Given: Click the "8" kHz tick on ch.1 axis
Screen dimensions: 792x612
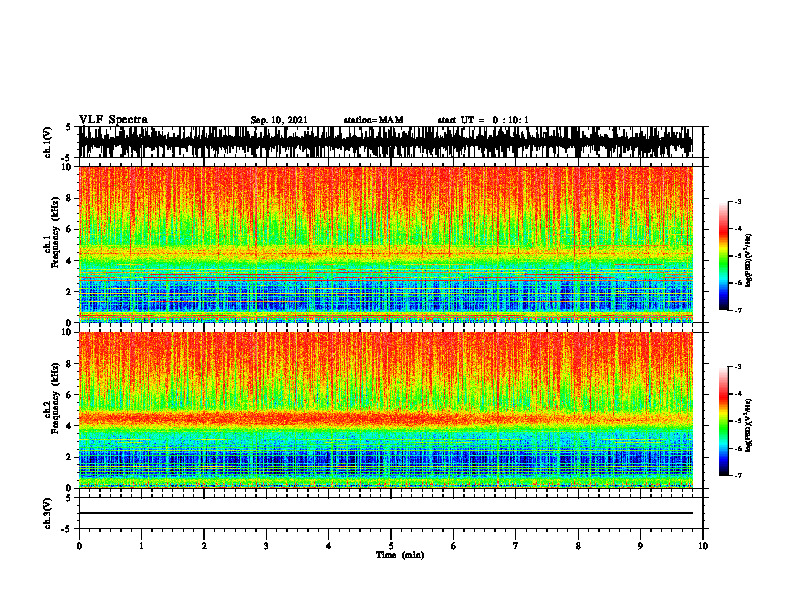Looking at the screenshot, I should tap(70, 198).
